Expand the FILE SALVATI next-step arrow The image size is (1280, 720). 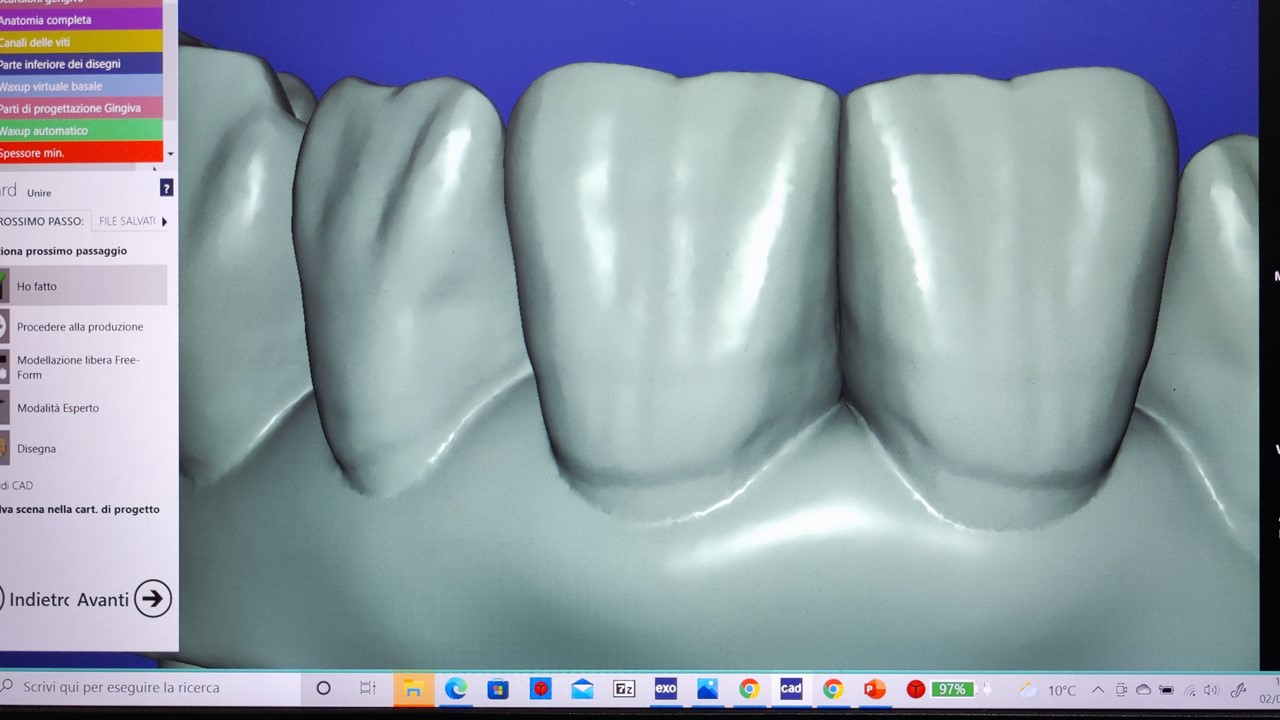164,221
